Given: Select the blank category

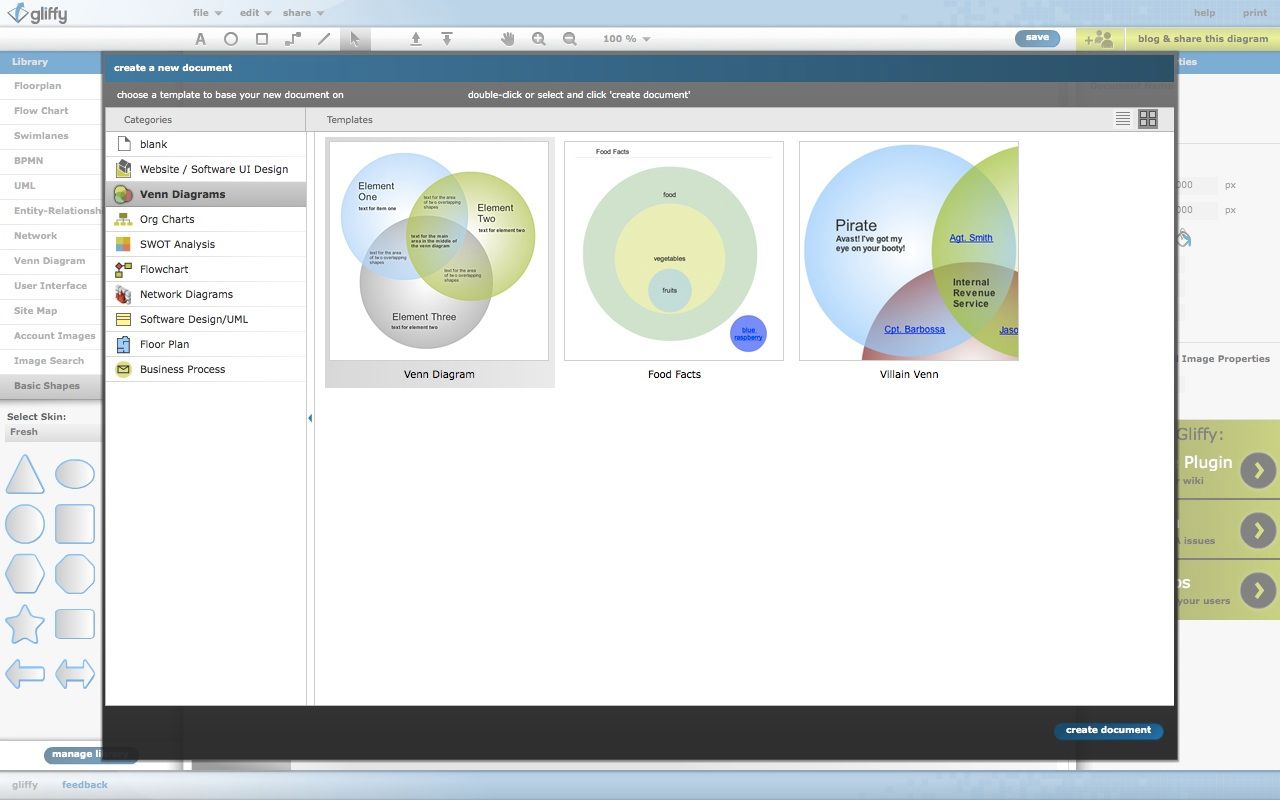Looking at the screenshot, I should coord(206,144).
